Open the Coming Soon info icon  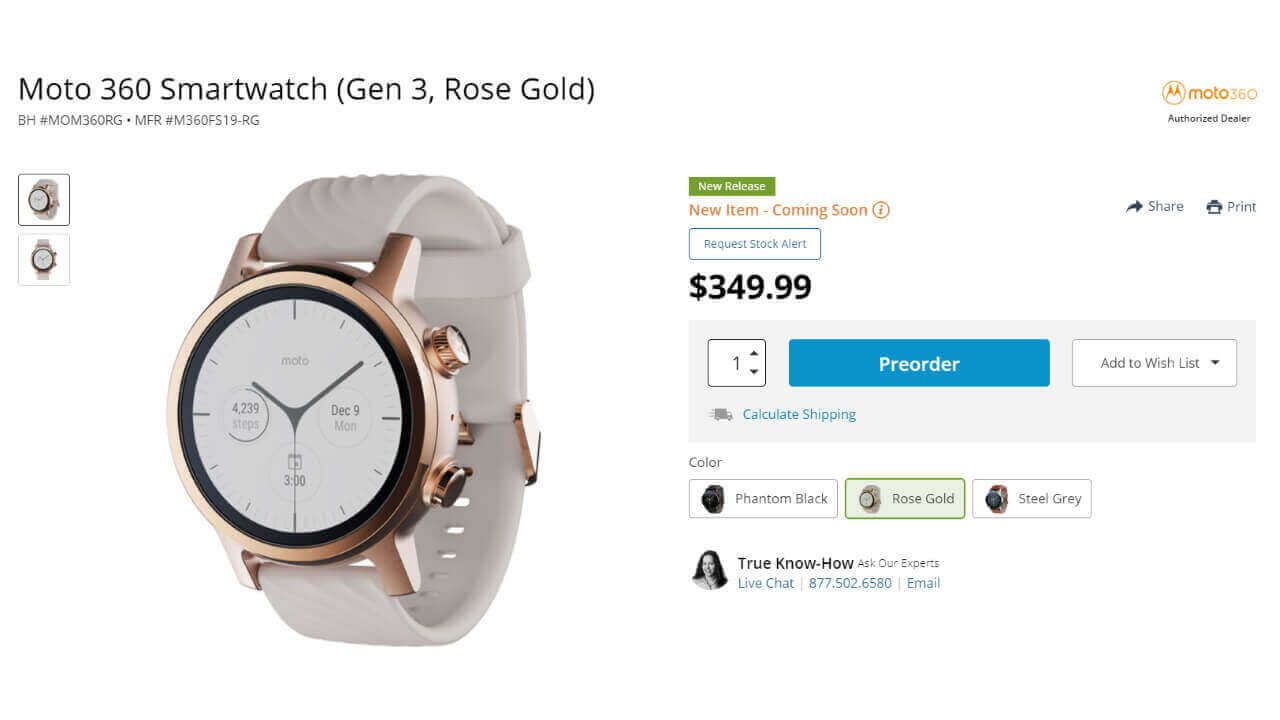tap(881, 210)
